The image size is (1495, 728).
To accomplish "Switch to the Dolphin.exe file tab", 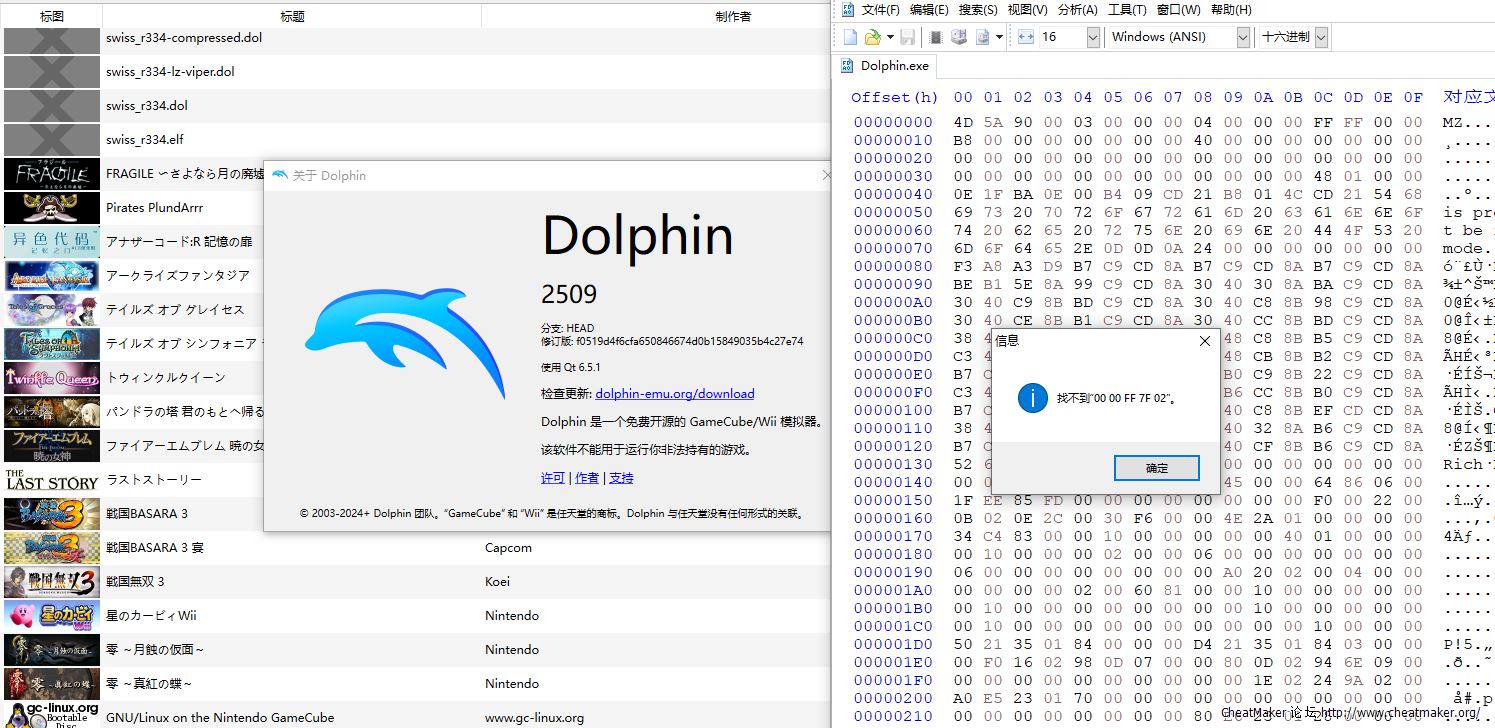I will [x=895, y=66].
